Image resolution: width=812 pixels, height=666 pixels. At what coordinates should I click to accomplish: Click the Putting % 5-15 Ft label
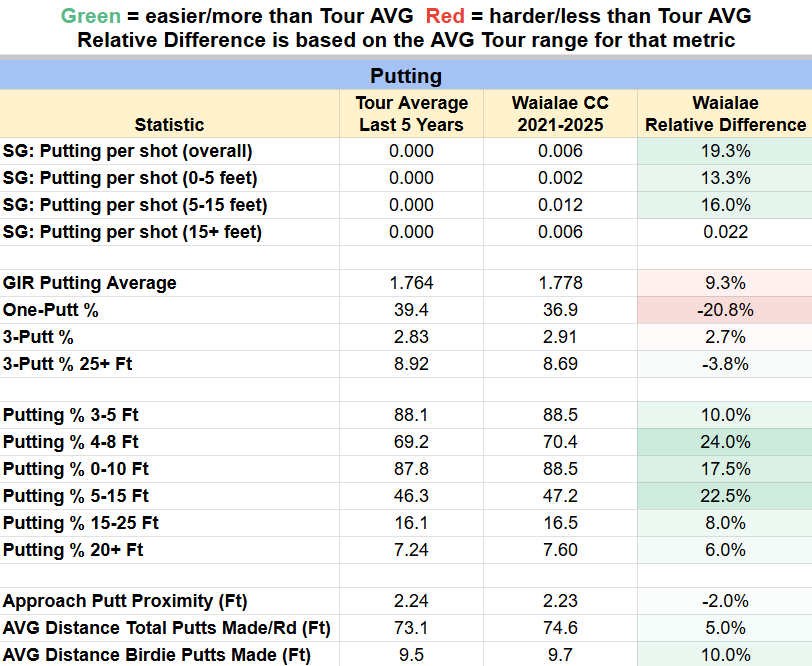76,496
